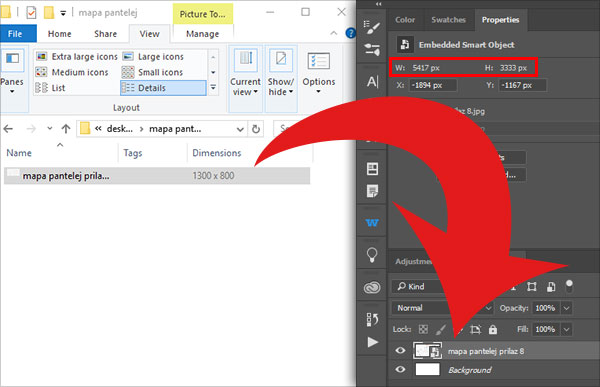Filter layers by smart objects icon
Viewport: 600px width, 387px height.
pos(551,286)
